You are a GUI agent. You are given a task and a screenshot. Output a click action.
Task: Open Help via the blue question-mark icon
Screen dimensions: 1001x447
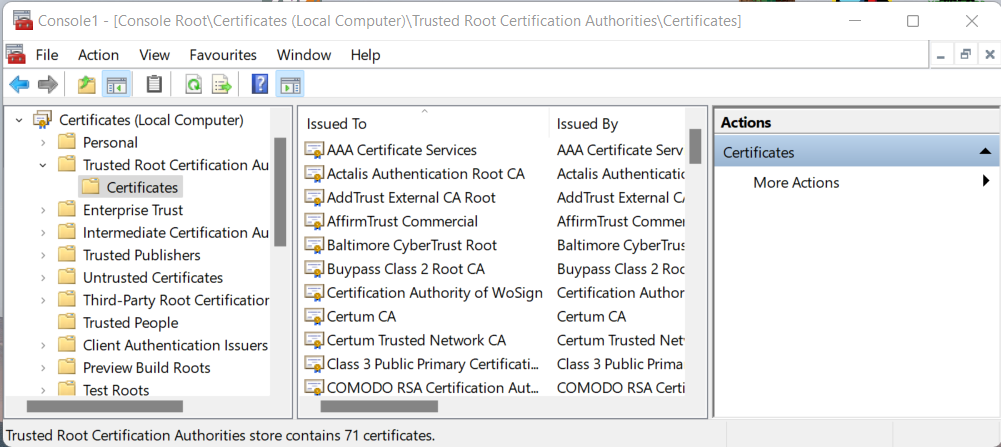tap(260, 84)
